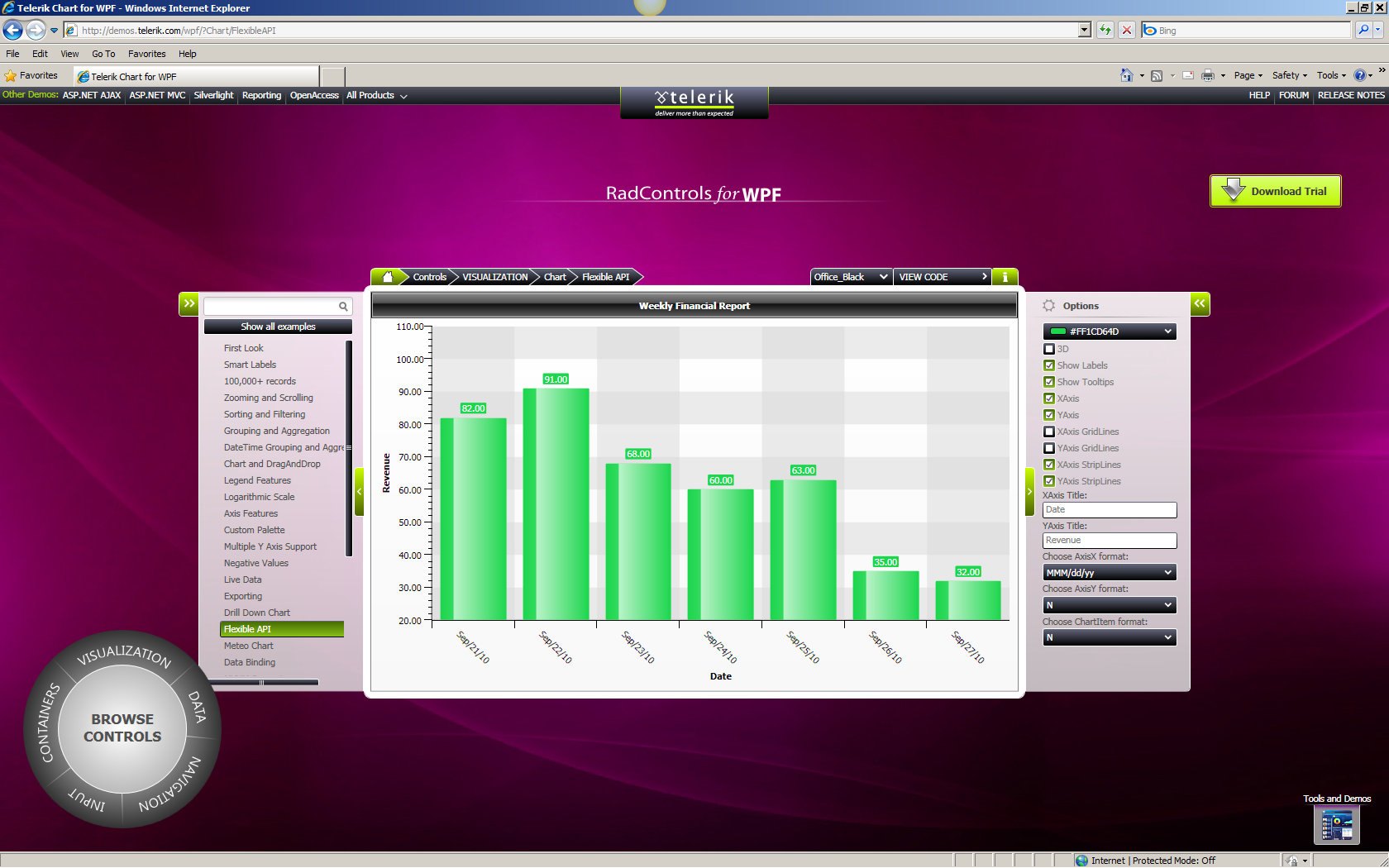Toggle the YAxis checkbox
The height and width of the screenshot is (868, 1389).
tap(1049, 415)
